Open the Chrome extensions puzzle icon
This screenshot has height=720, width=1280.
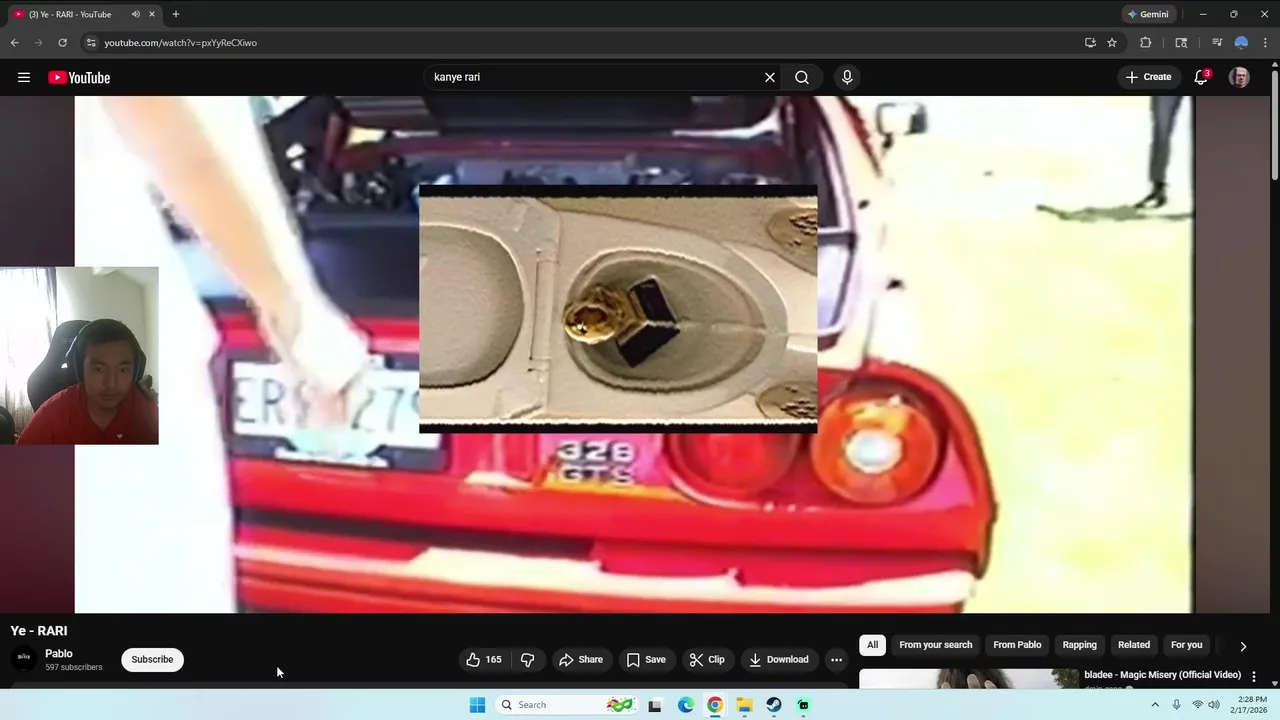pyautogui.click(x=1146, y=43)
